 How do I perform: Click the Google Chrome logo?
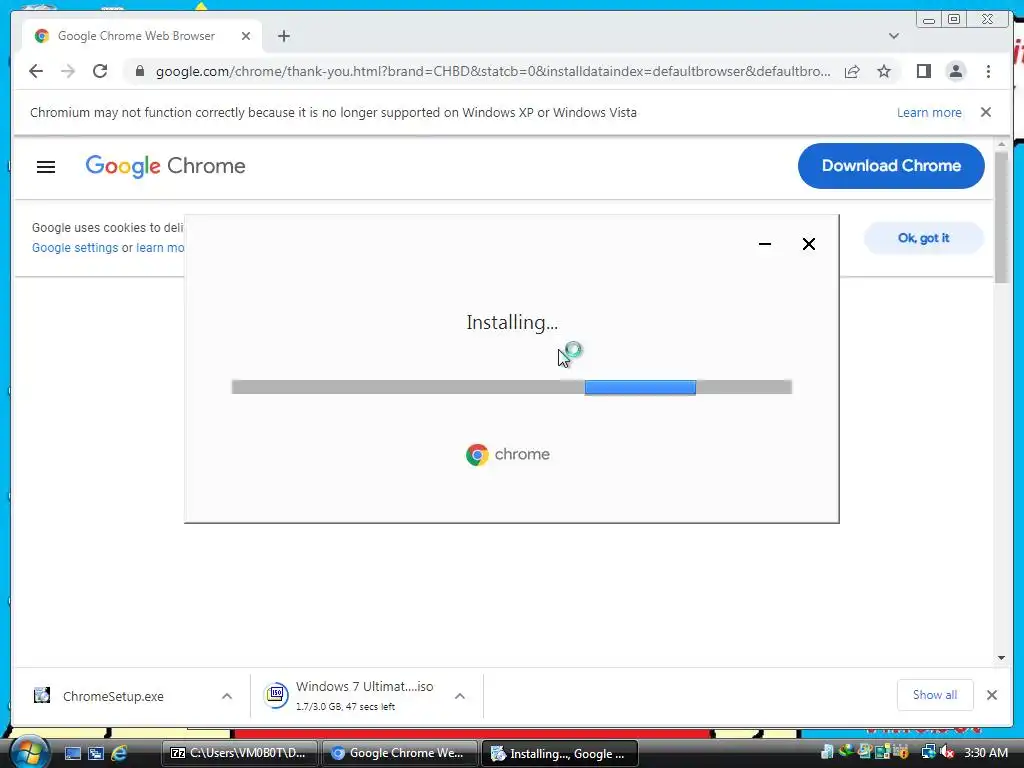(165, 167)
